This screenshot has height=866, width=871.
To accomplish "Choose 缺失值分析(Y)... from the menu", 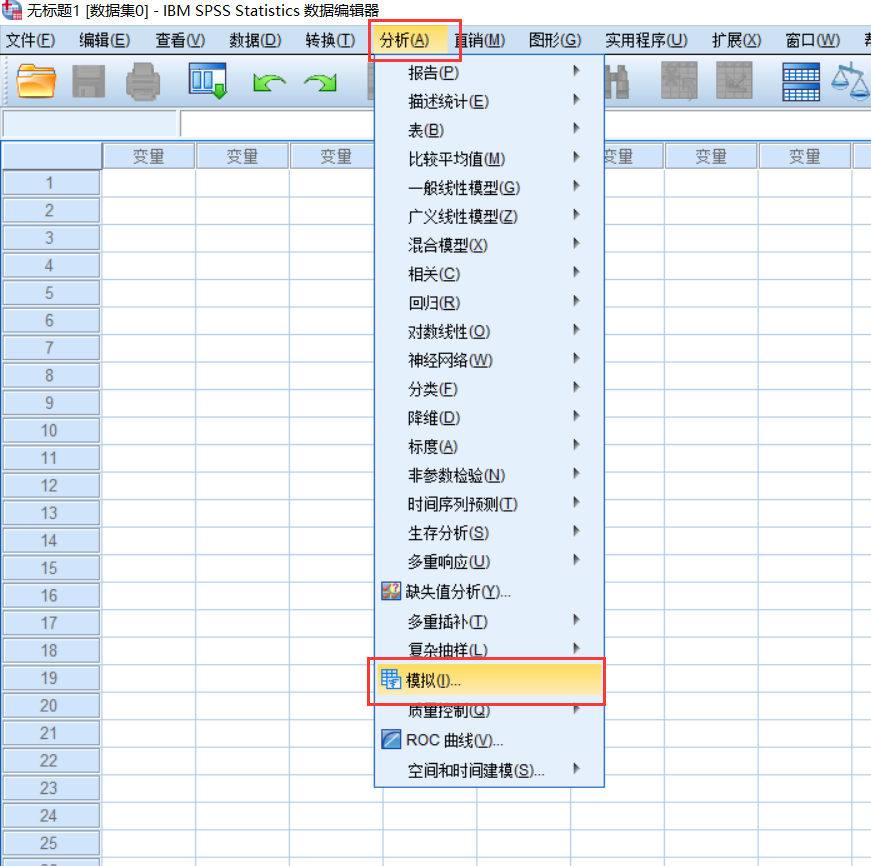I will (x=489, y=592).
